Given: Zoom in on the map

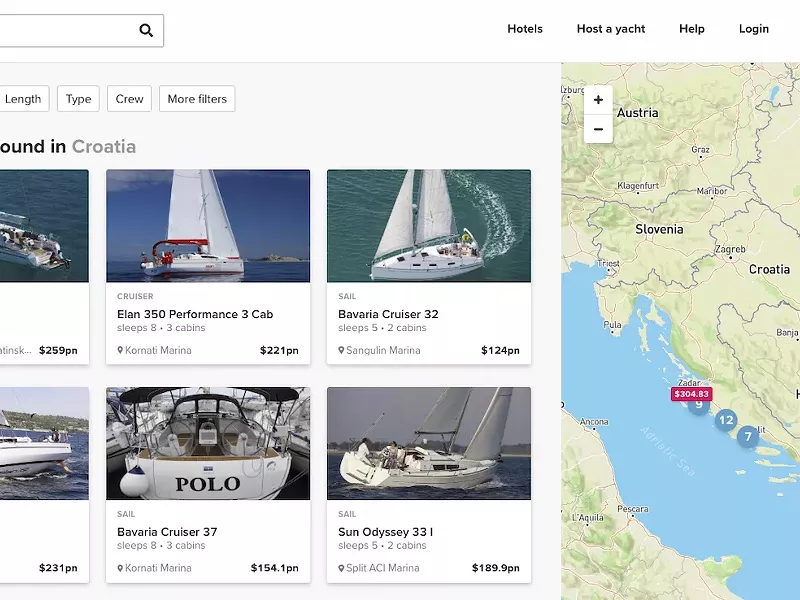Looking at the screenshot, I should tap(598, 100).
